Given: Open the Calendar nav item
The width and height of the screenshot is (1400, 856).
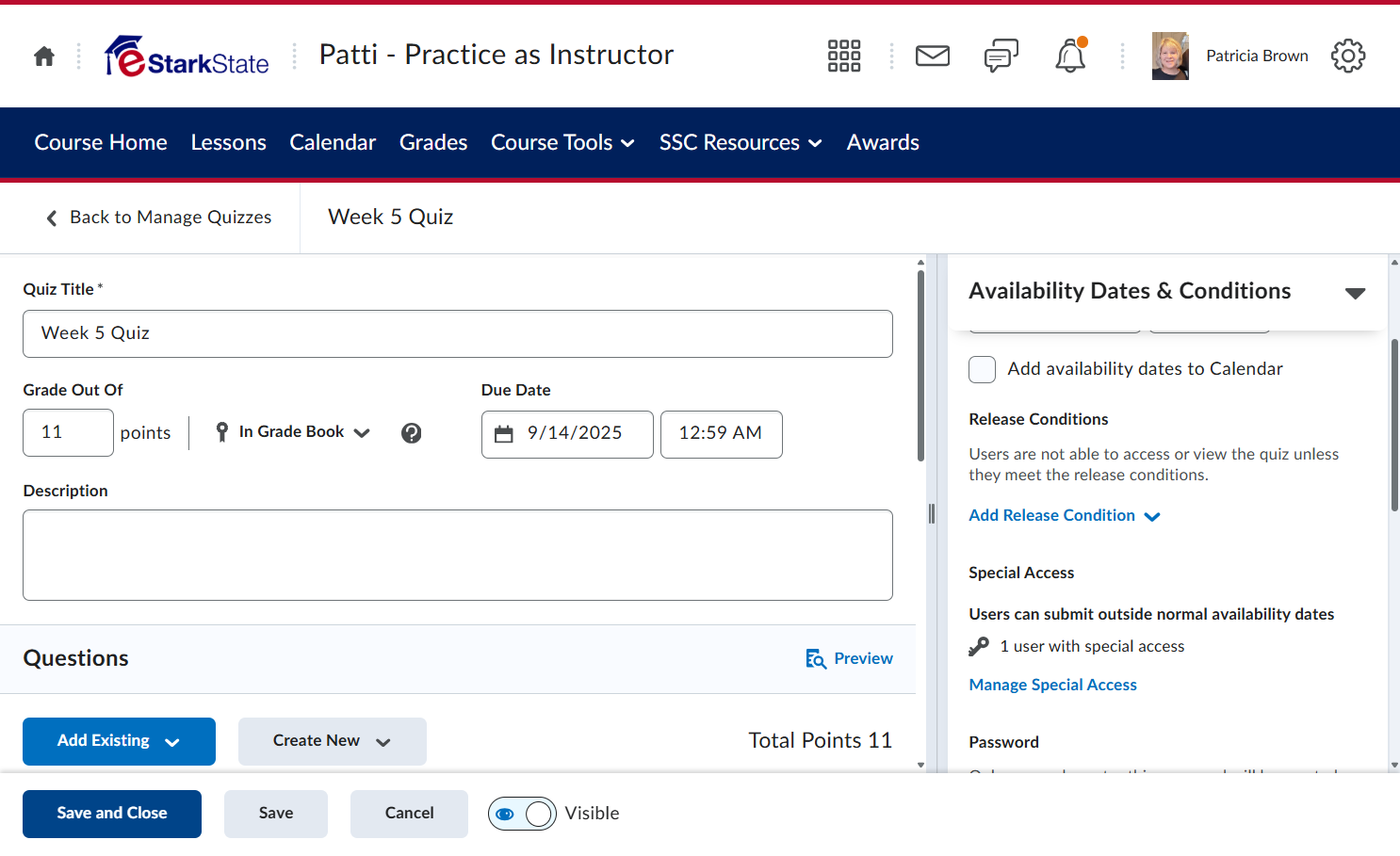Looking at the screenshot, I should tap(333, 143).
